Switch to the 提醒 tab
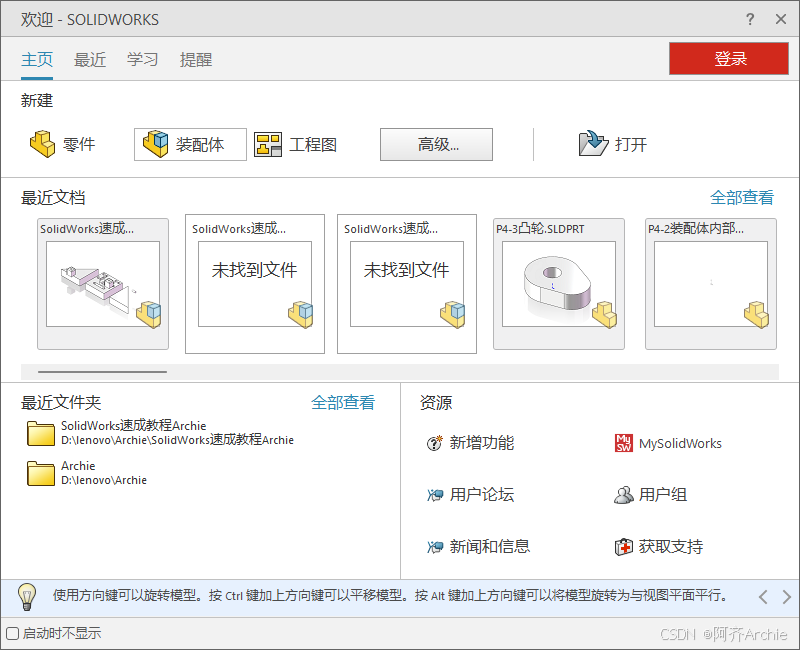Viewport: 800px width, 650px height. (196, 60)
